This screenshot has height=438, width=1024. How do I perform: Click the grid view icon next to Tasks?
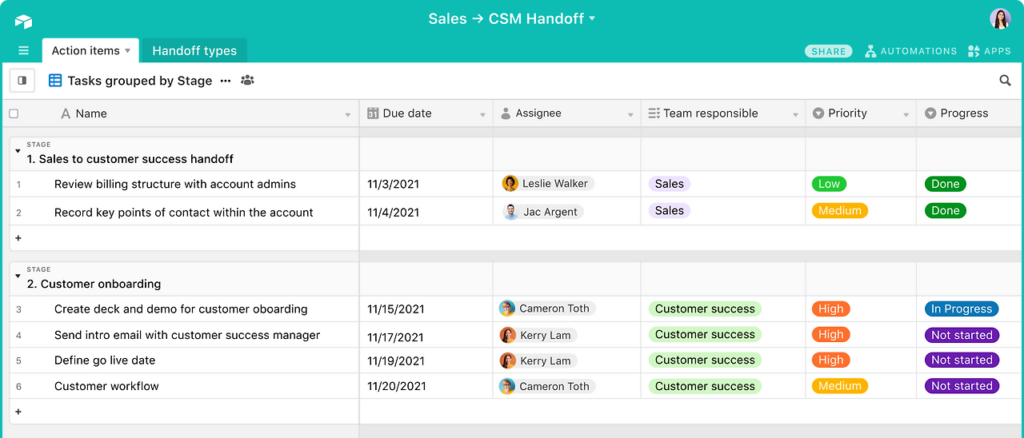coord(55,81)
